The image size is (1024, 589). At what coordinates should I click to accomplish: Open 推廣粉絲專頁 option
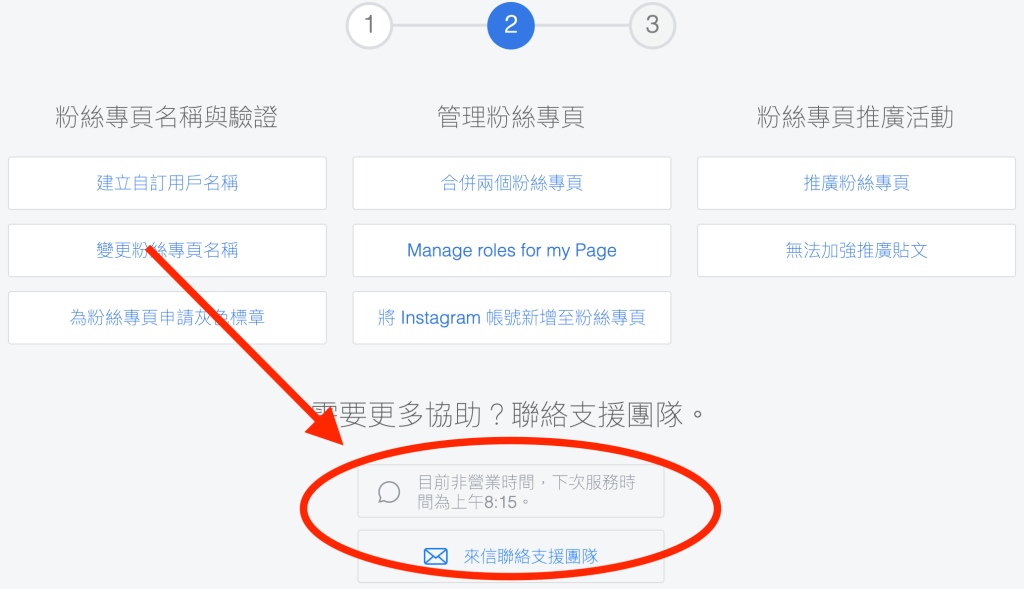pyautogui.click(x=856, y=183)
